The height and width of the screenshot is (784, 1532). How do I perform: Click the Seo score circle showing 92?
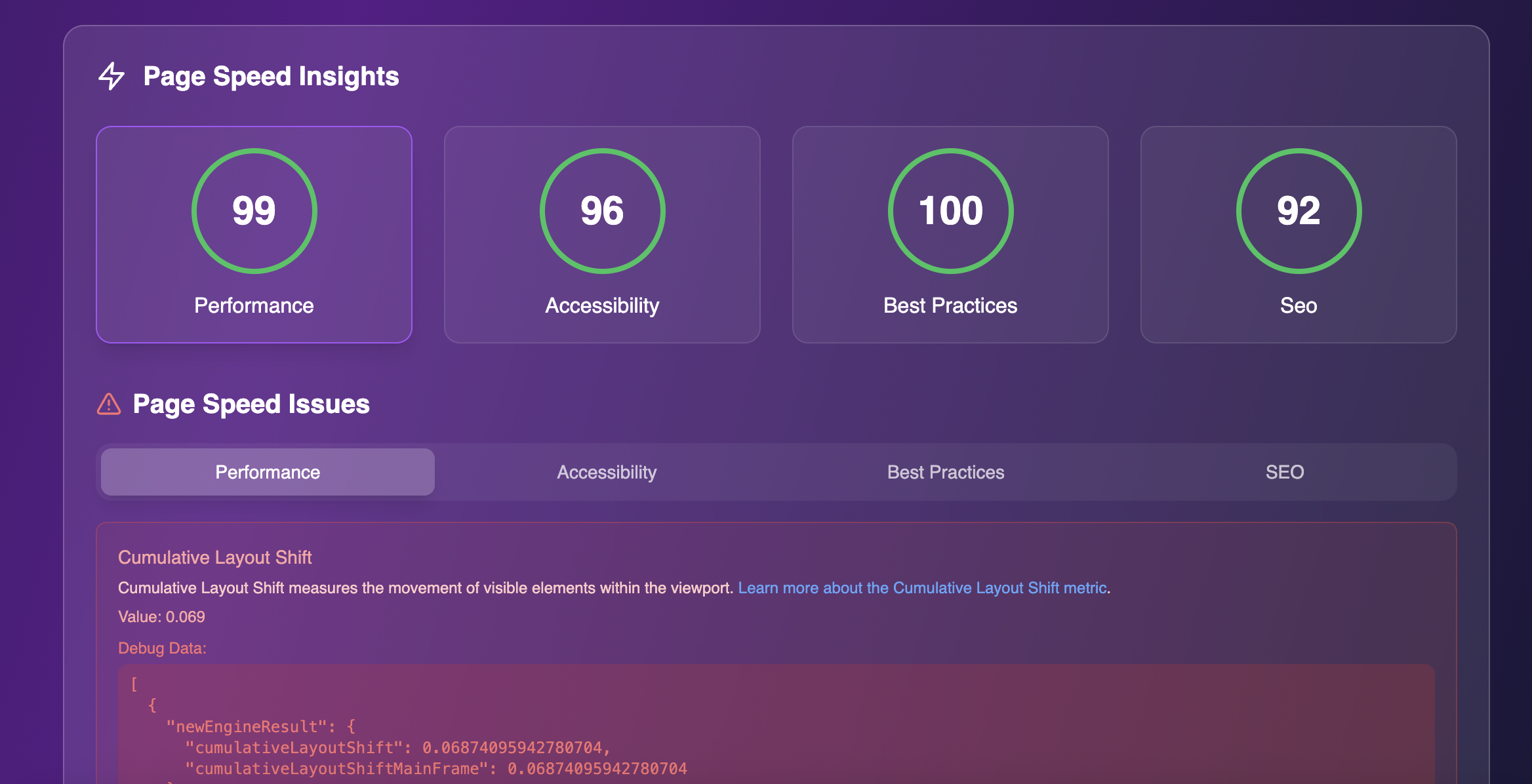[x=1299, y=210]
